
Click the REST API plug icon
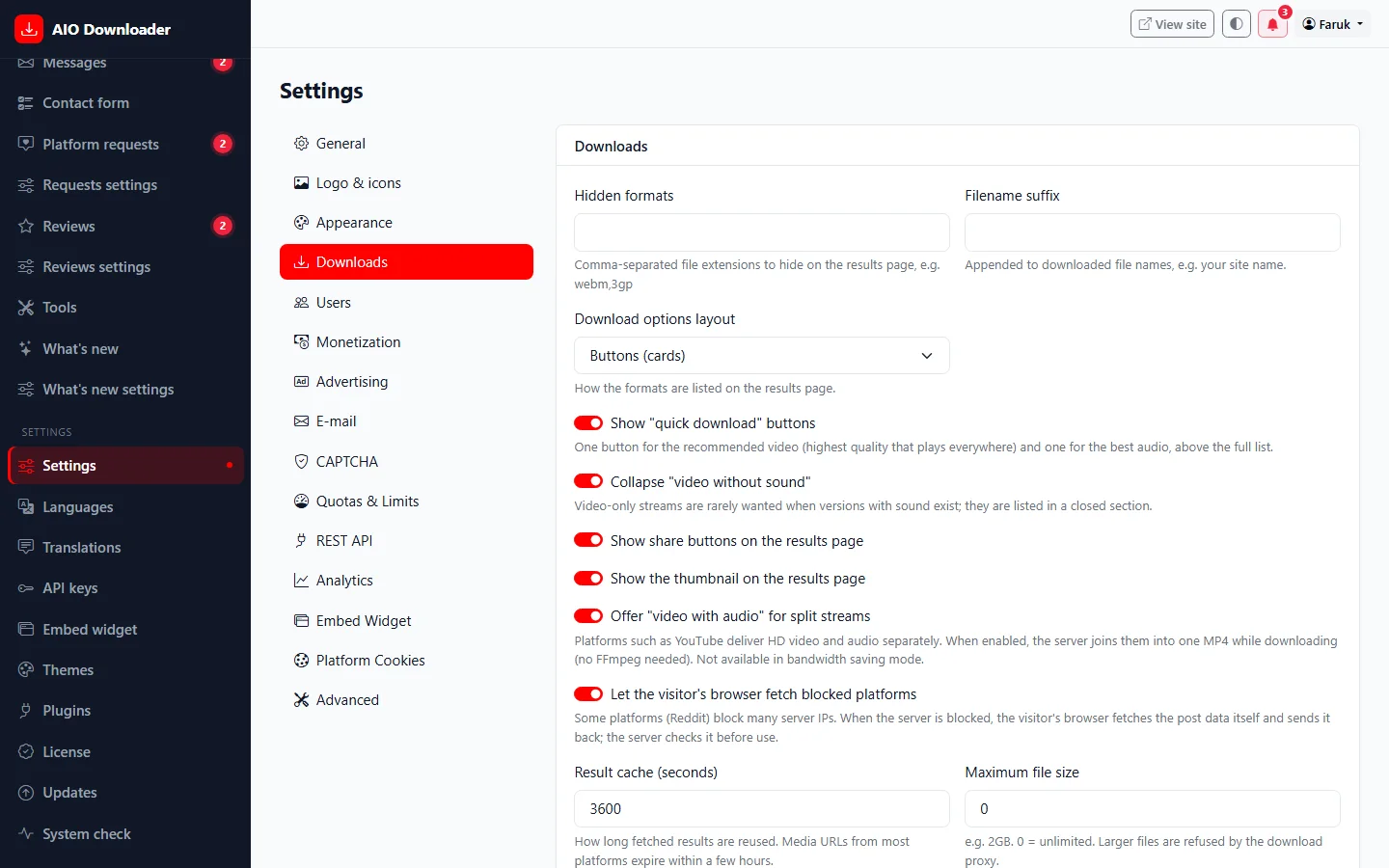pos(301,541)
